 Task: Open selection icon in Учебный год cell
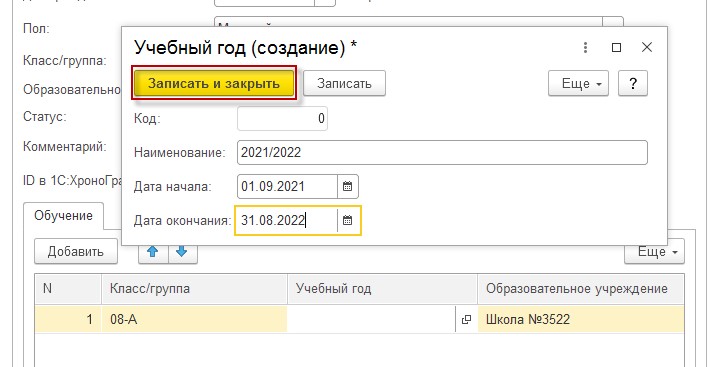point(466,319)
